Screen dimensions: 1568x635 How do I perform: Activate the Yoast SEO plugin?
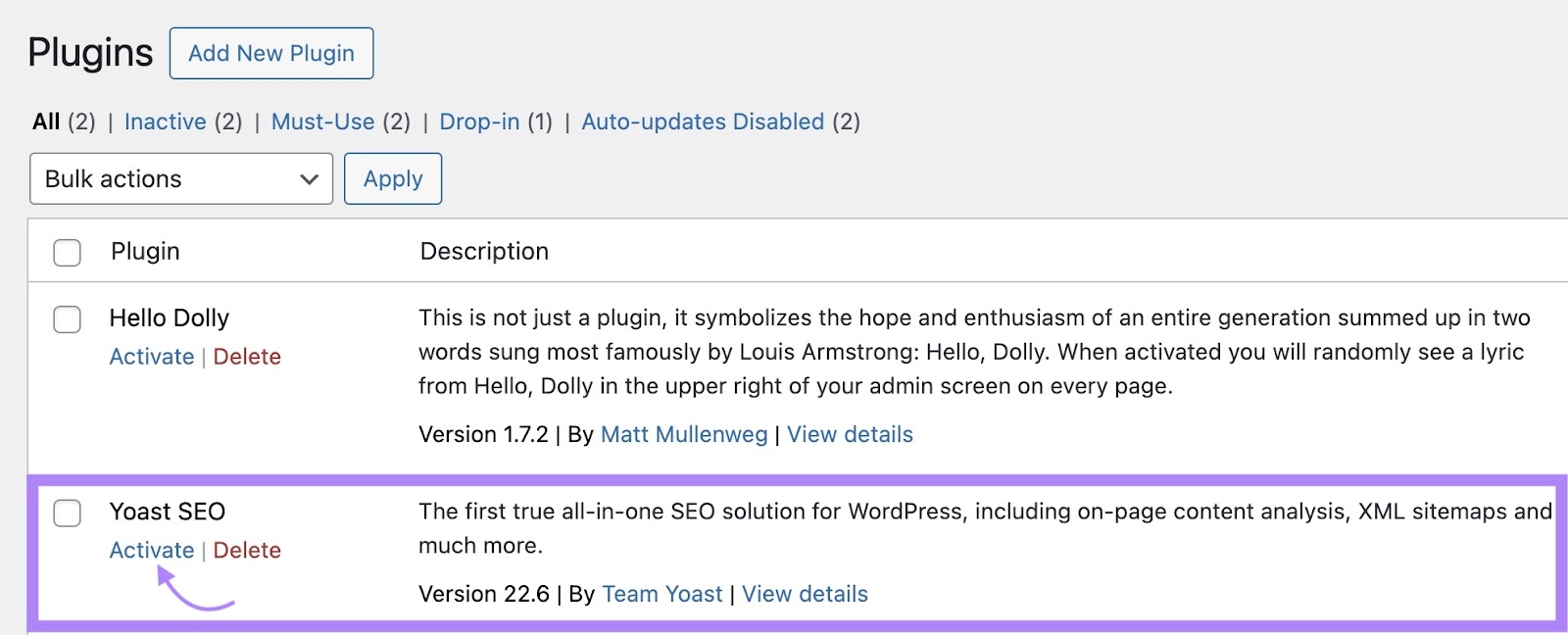pyautogui.click(x=151, y=550)
